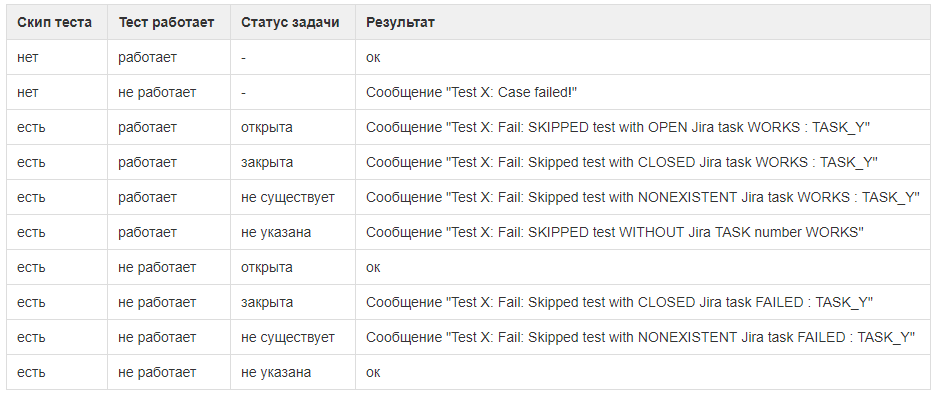Click 'закрыта' in the не работает row
Image resolution: width=935 pixels, height=393 pixels.
[x=267, y=302]
